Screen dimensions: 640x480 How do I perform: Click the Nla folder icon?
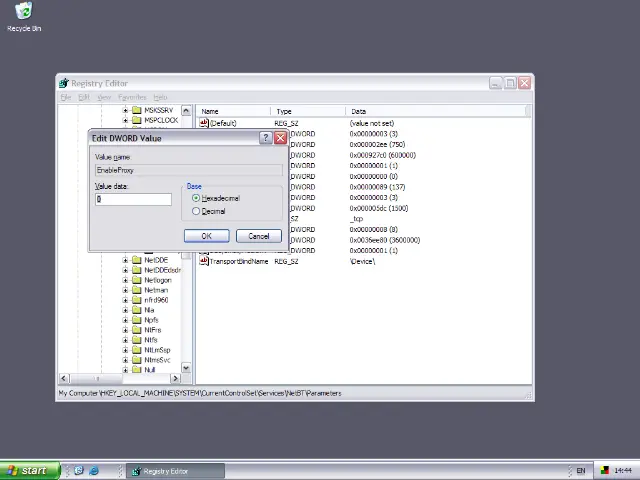[x=137, y=310]
